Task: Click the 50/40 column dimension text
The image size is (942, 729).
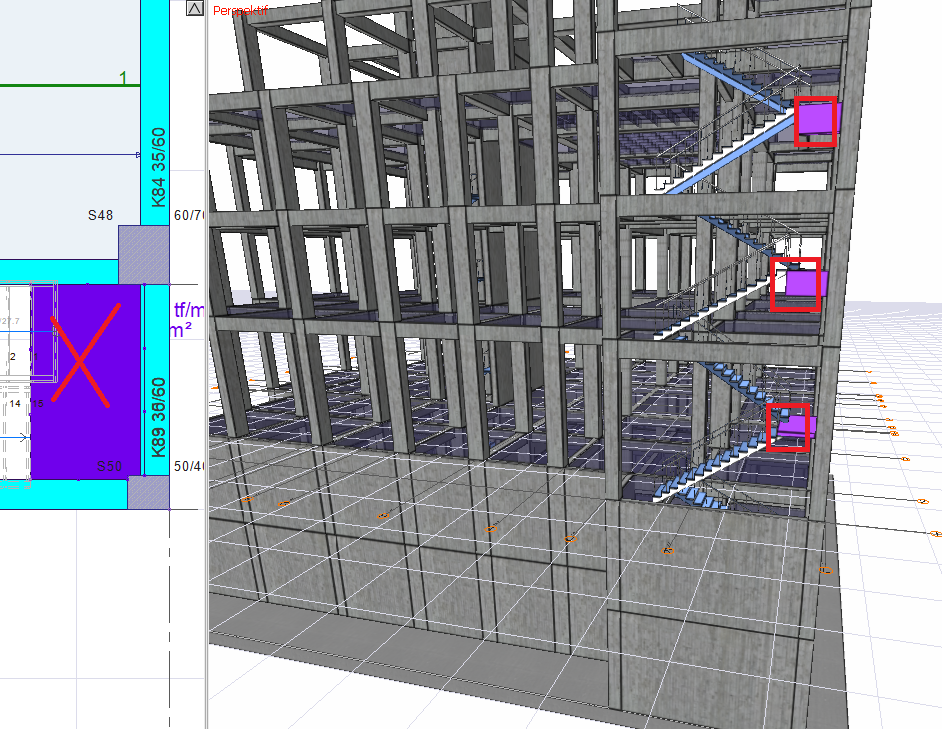Action: coord(188,467)
